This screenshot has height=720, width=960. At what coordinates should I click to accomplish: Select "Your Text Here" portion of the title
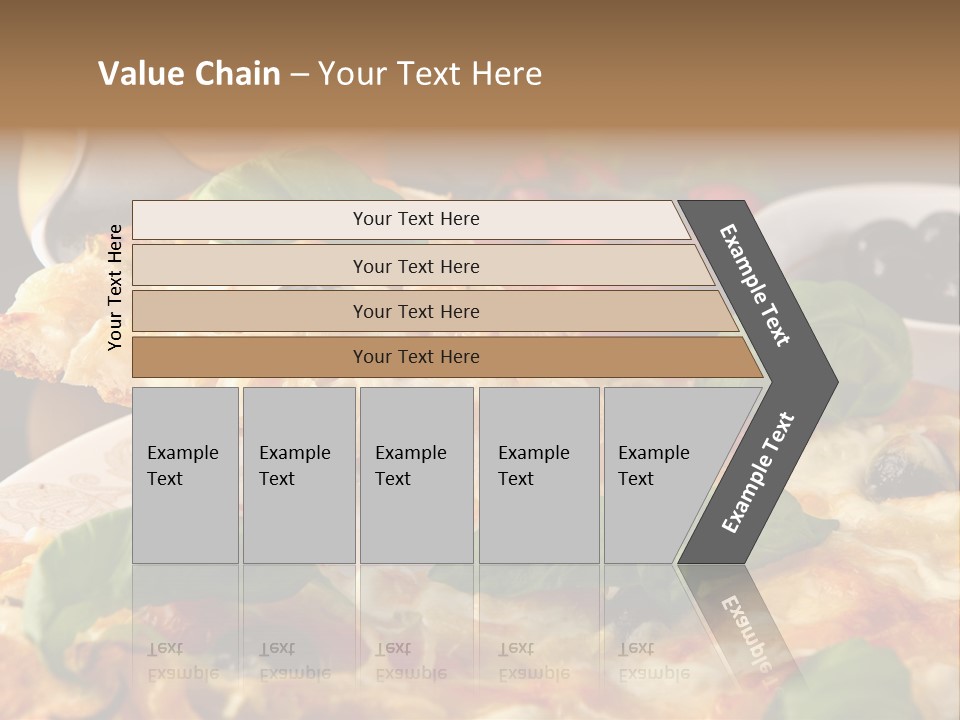430,74
